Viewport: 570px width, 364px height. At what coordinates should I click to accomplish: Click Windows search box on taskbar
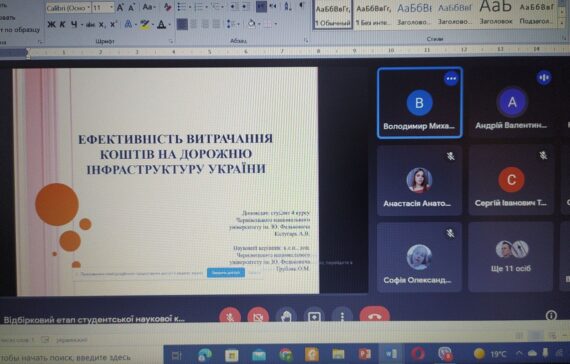tap(81, 357)
